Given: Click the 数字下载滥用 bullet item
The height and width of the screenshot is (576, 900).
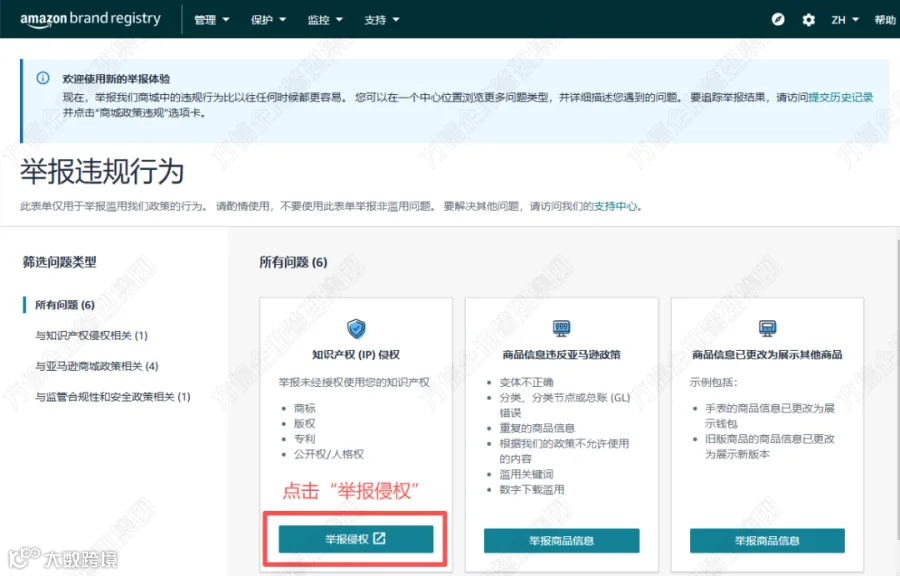Looking at the screenshot, I should (532, 489).
